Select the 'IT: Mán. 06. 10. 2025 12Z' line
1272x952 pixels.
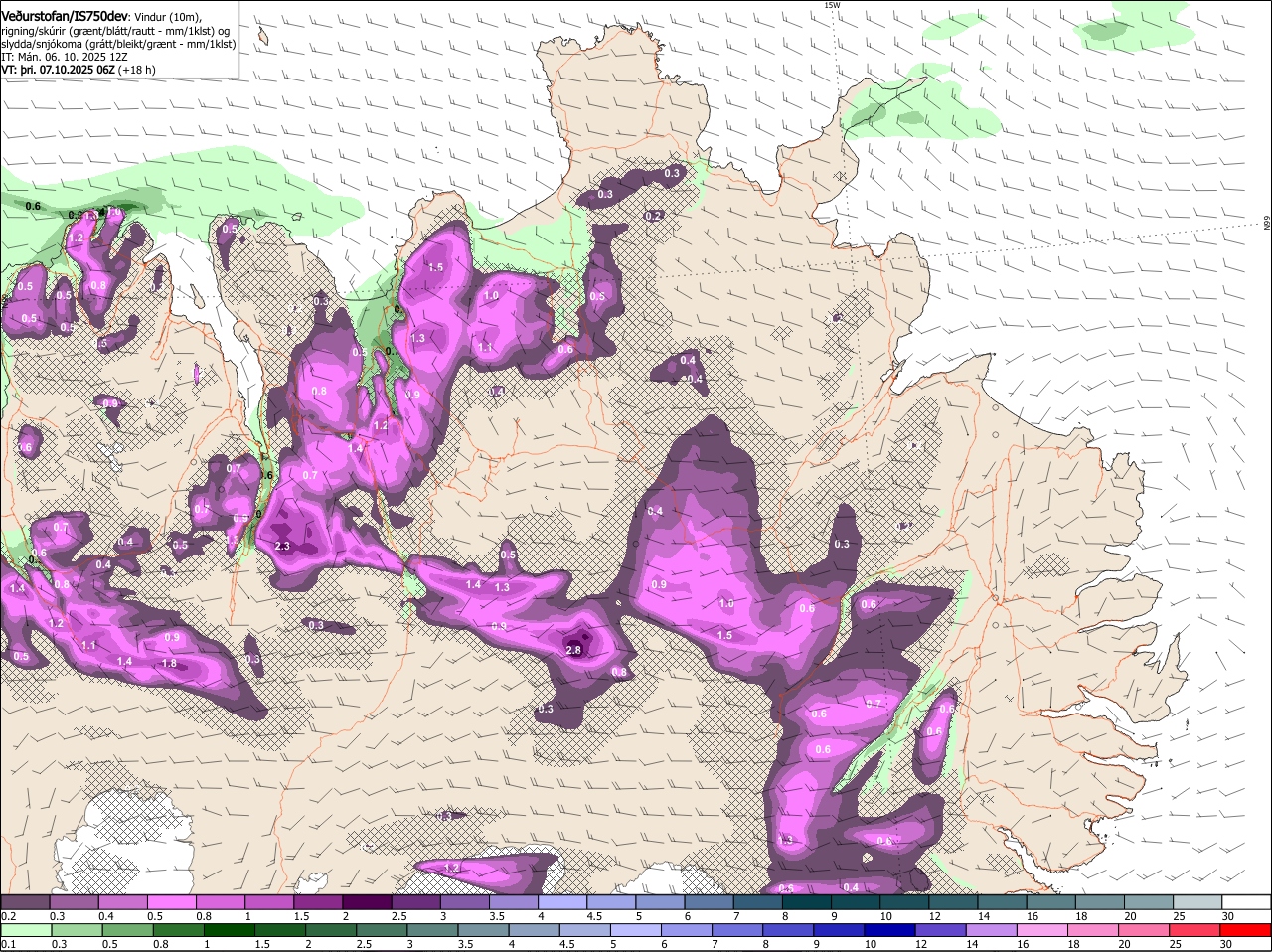tap(64, 57)
